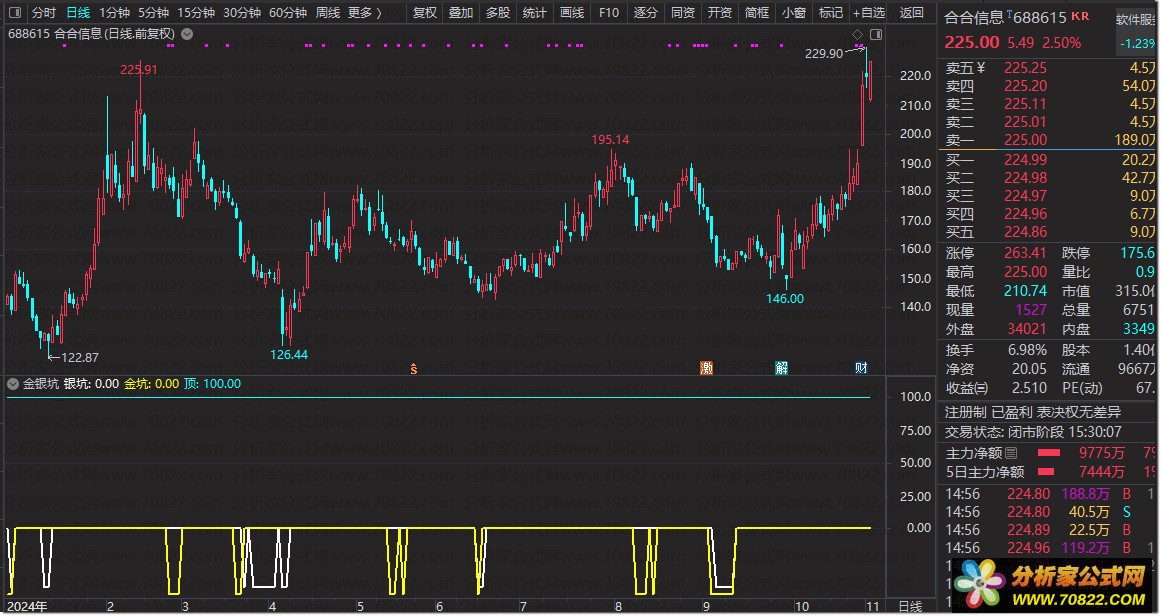Click the 收益(三) earnings label

(x=966, y=388)
